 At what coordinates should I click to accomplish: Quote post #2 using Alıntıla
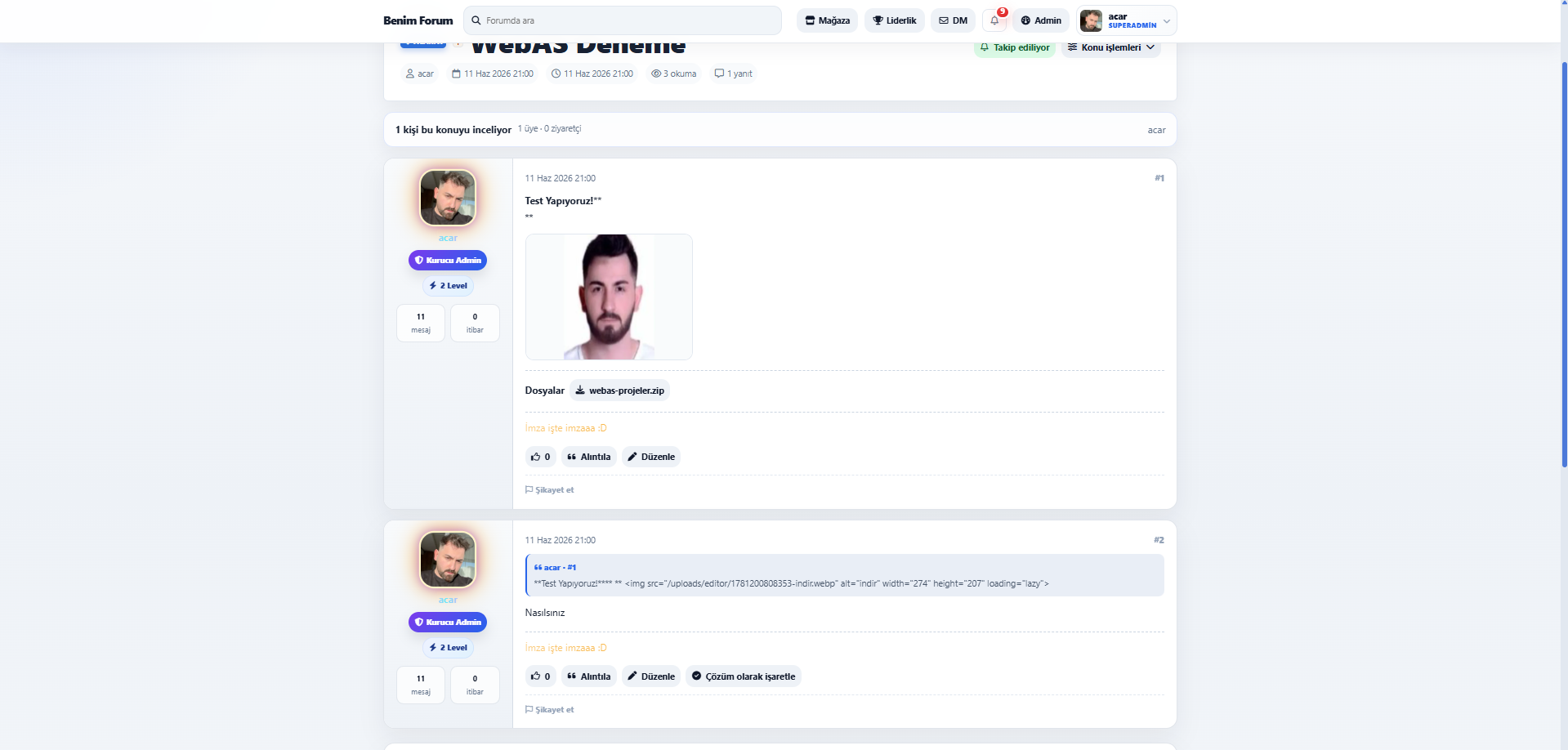[x=589, y=676]
